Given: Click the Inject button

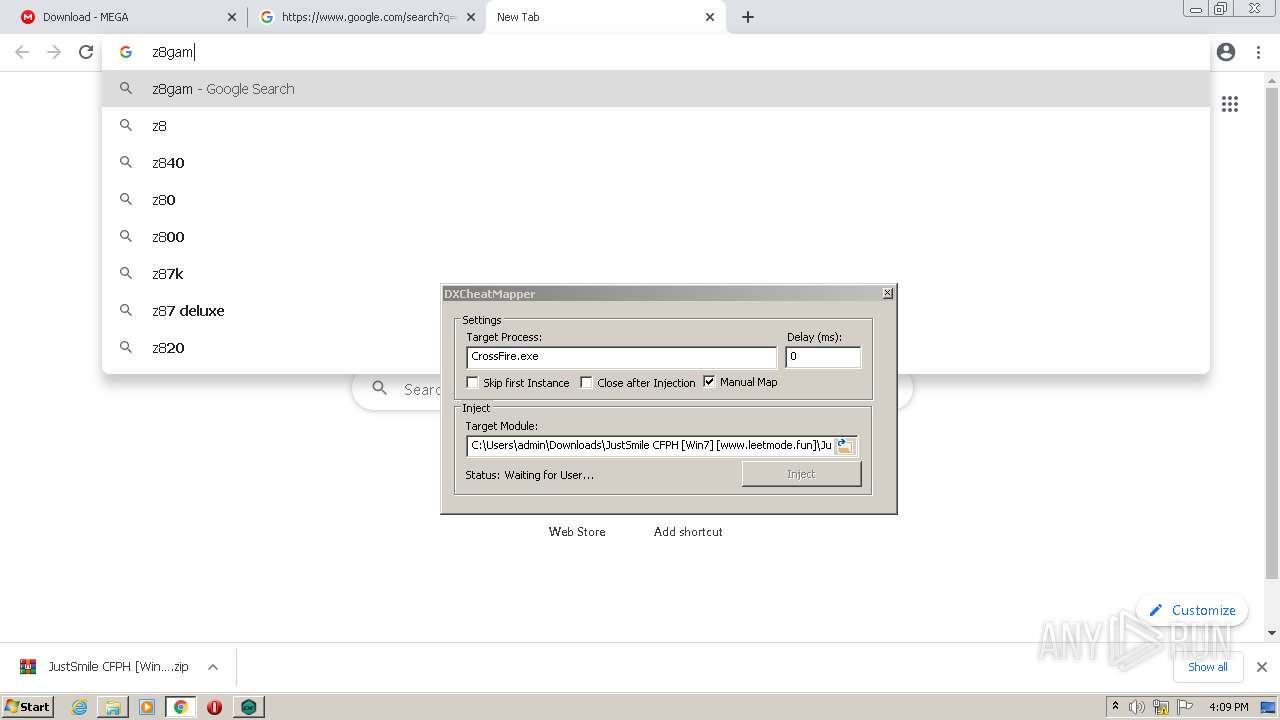Looking at the screenshot, I should [x=801, y=474].
